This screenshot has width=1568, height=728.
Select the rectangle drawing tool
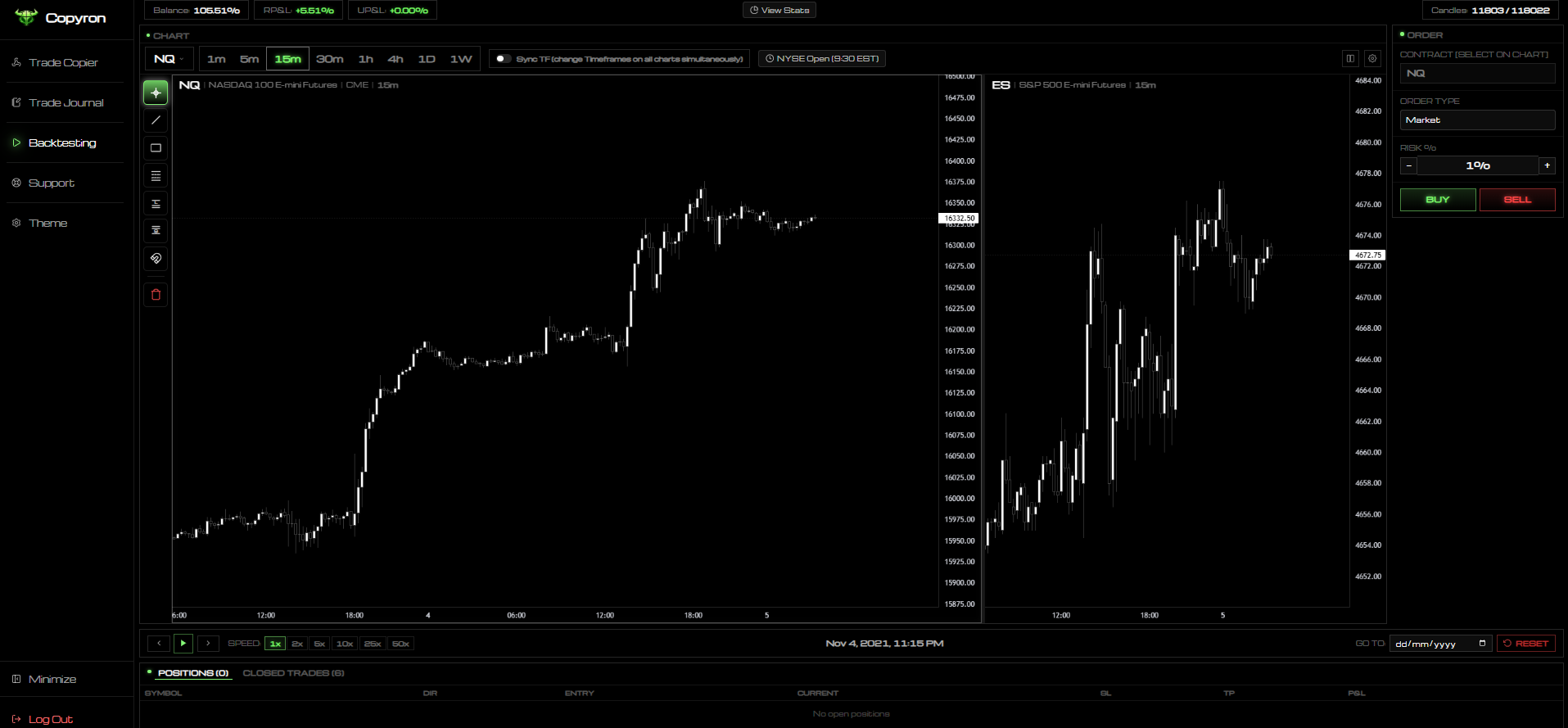click(x=156, y=148)
